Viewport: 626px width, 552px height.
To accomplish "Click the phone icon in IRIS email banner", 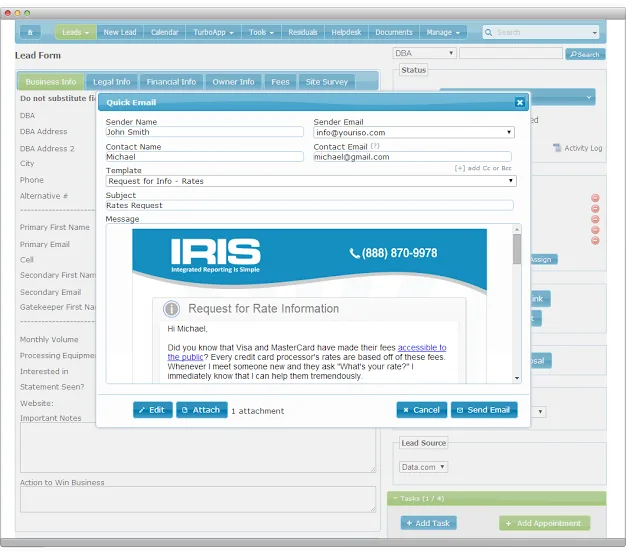I will pos(354,253).
